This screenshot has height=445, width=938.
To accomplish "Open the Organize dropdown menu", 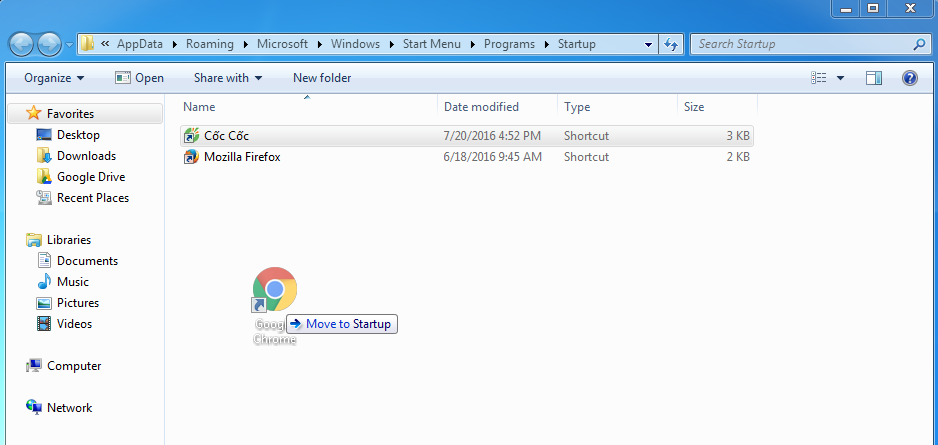I will (54, 78).
